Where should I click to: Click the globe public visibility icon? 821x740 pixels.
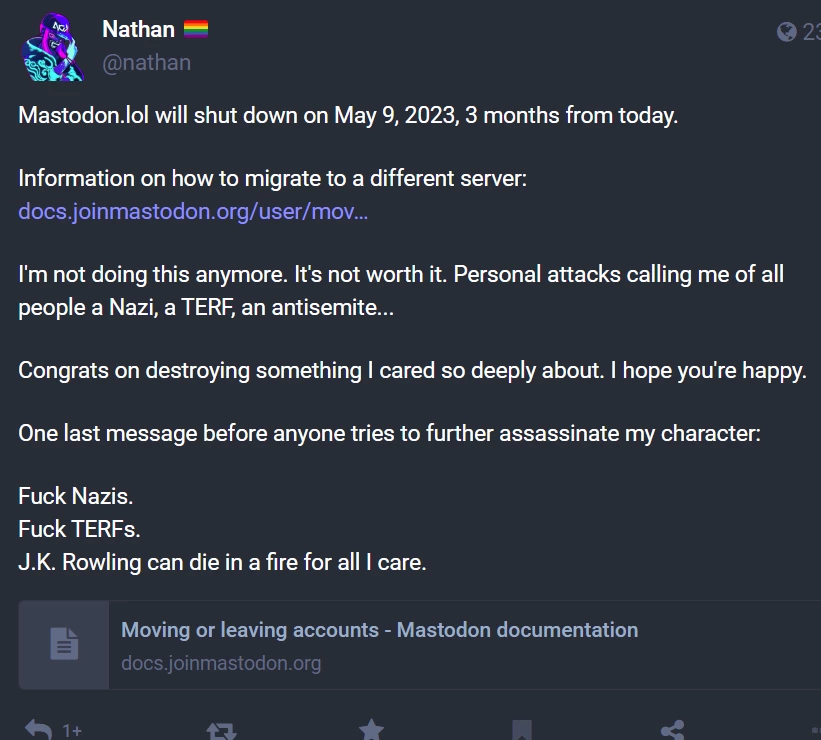point(786,32)
